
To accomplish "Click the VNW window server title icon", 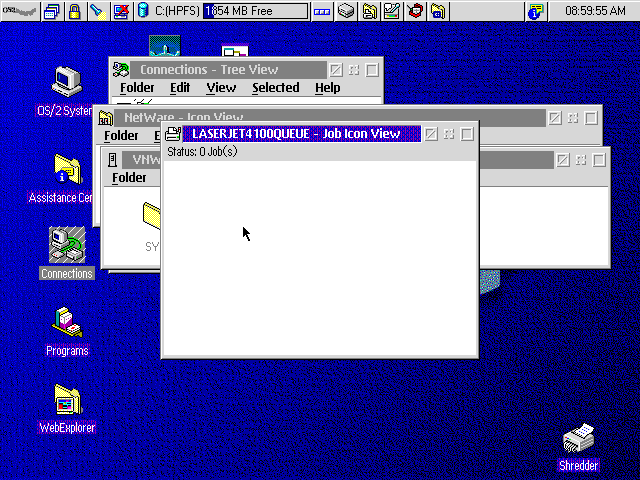I will tap(113, 160).
